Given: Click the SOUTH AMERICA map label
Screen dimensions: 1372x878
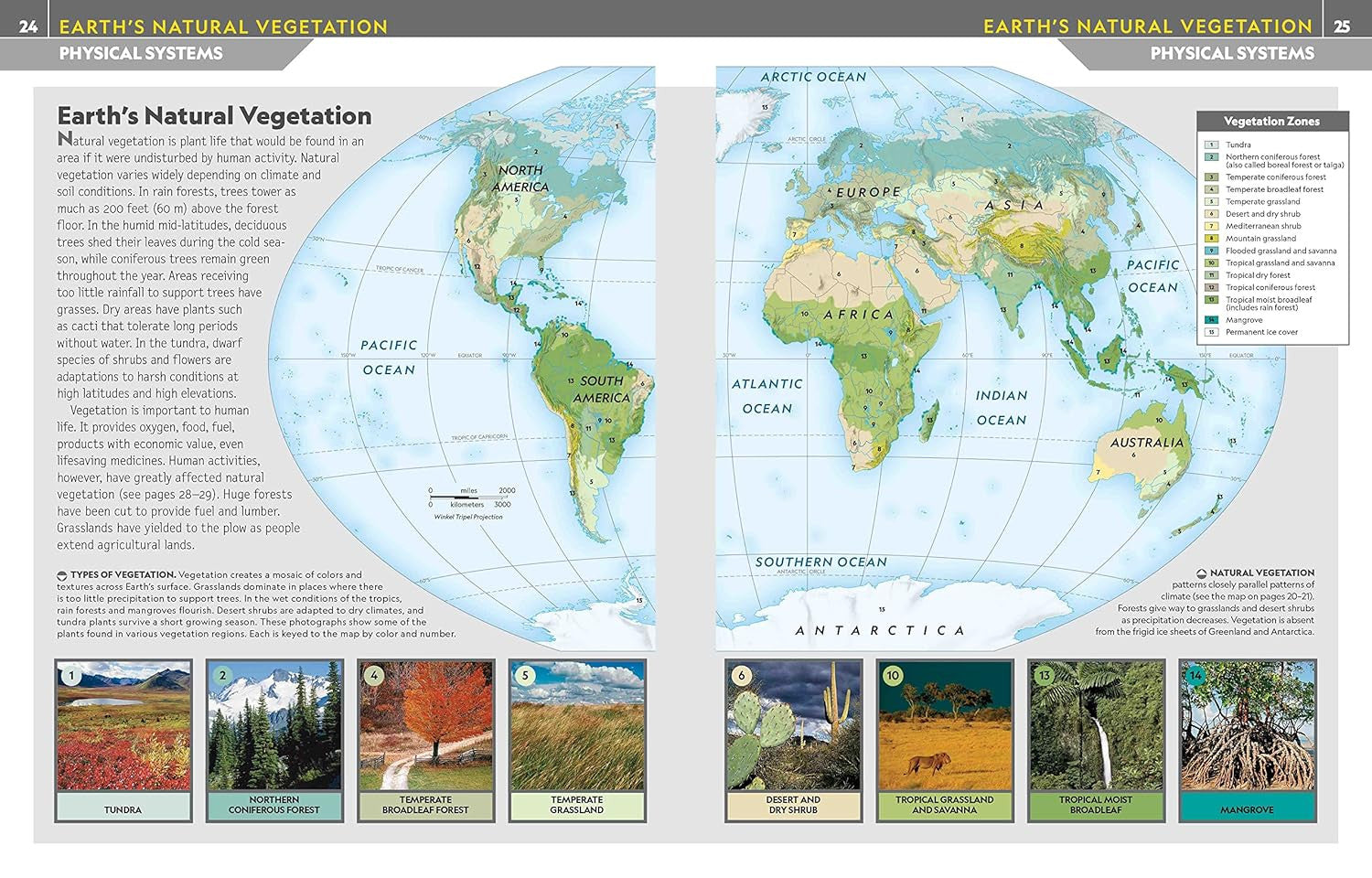Looking at the screenshot, I should tap(601, 390).
